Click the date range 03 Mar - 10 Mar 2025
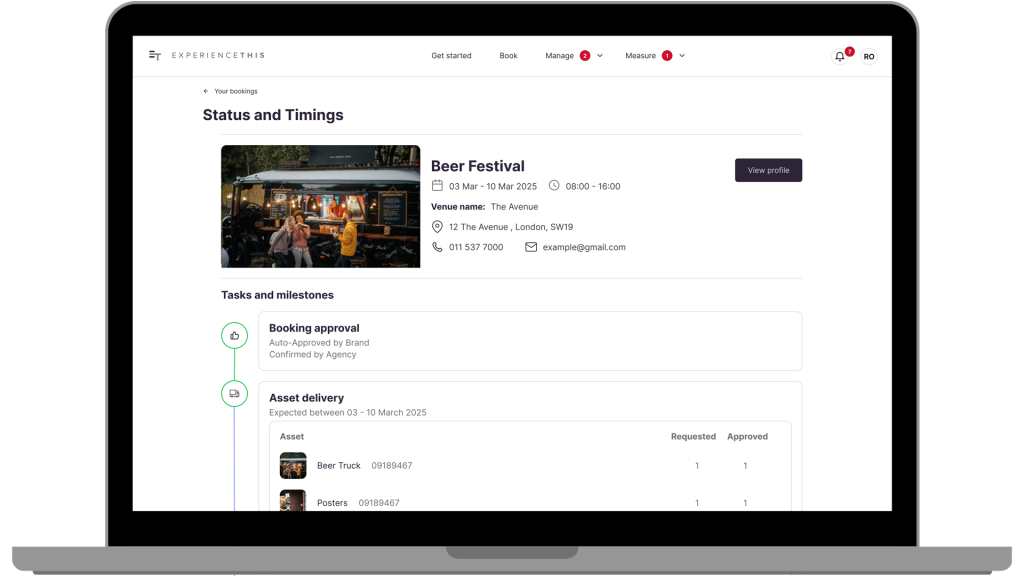This screenshot has width=1024, height=576. click(493, 186)
